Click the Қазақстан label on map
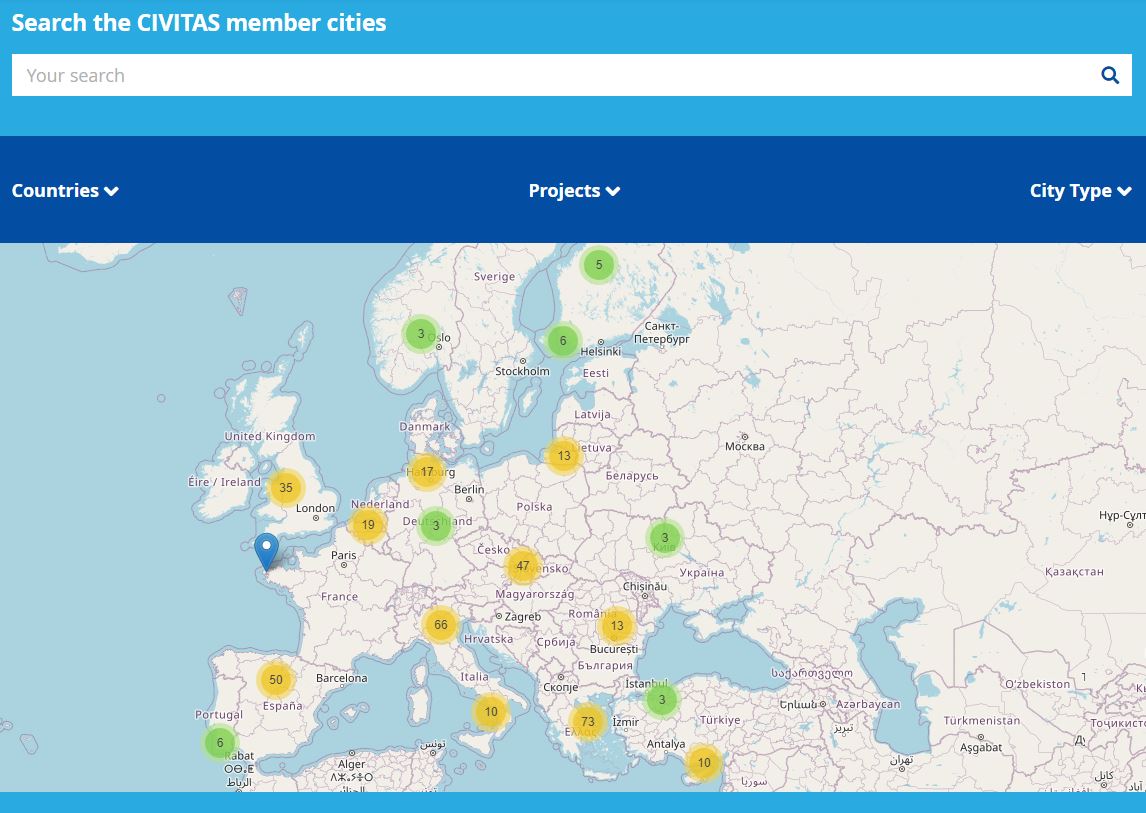 click(x=1074, y=572)
